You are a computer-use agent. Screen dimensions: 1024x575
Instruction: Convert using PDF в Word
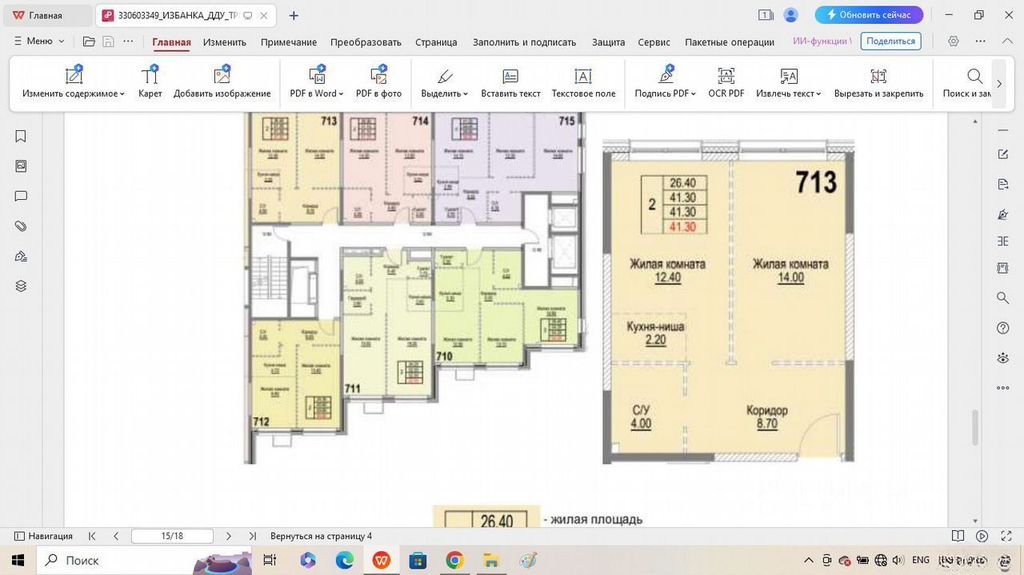coord(317,82)
